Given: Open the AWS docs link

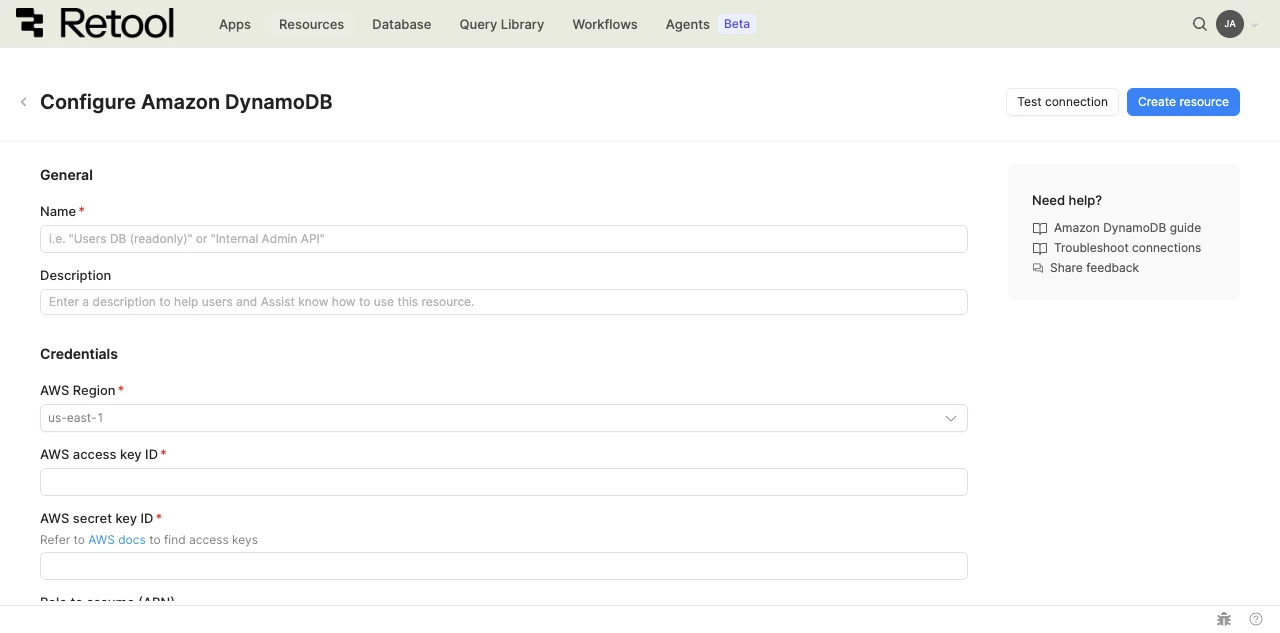Looking at the screenshot, I should [x=117, y=540].
